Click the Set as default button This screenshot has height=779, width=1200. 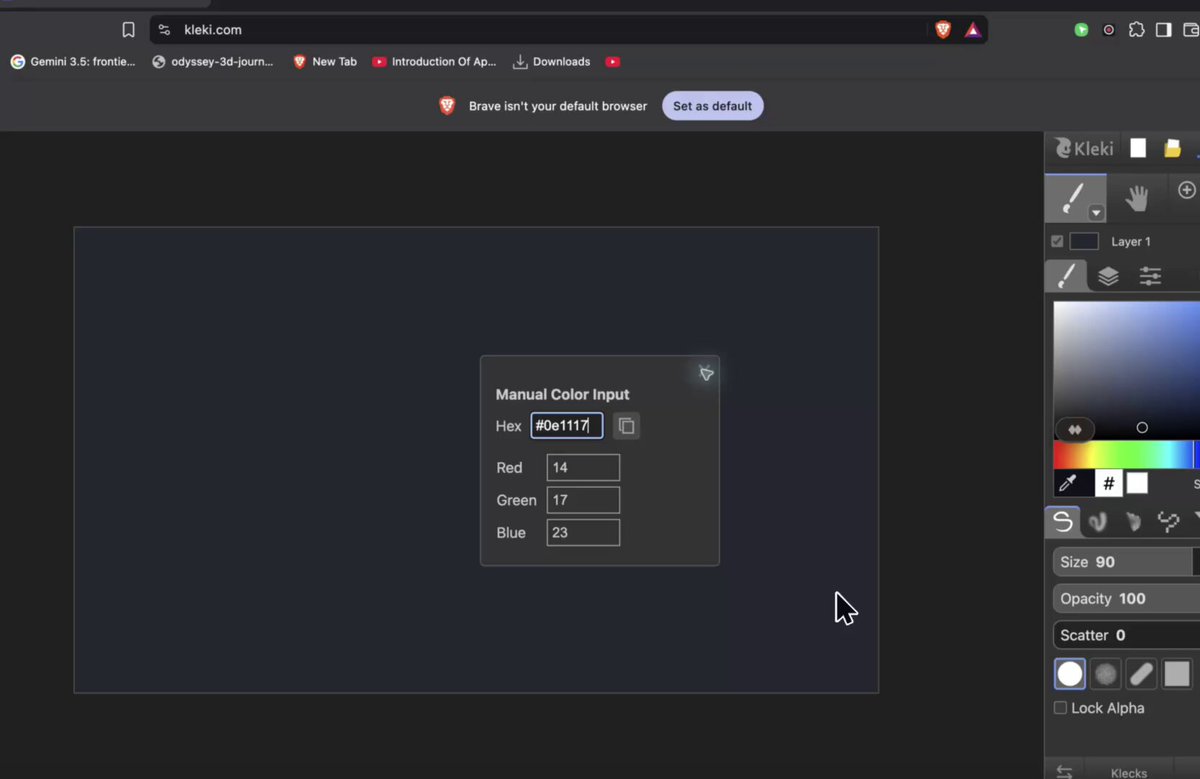[x=712, y=106]
